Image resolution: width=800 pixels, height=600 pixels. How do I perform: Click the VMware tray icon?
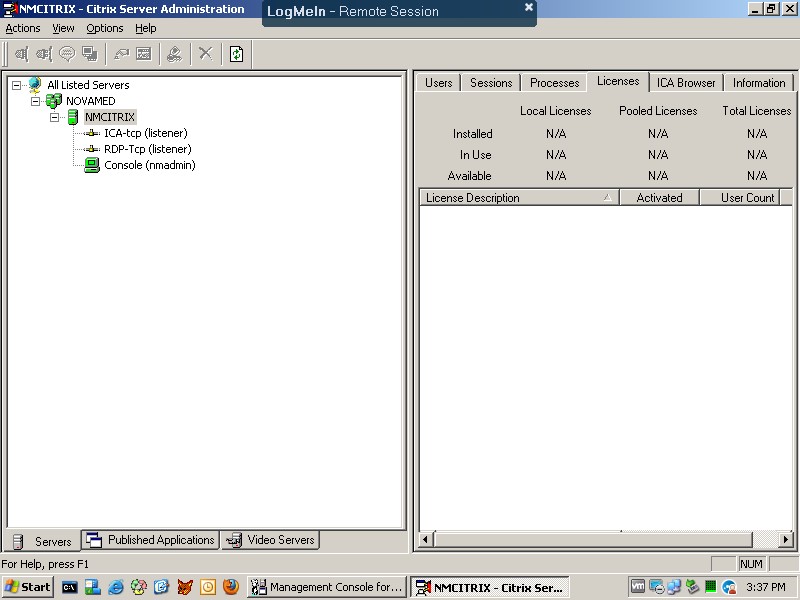click(x=637, y=587)
